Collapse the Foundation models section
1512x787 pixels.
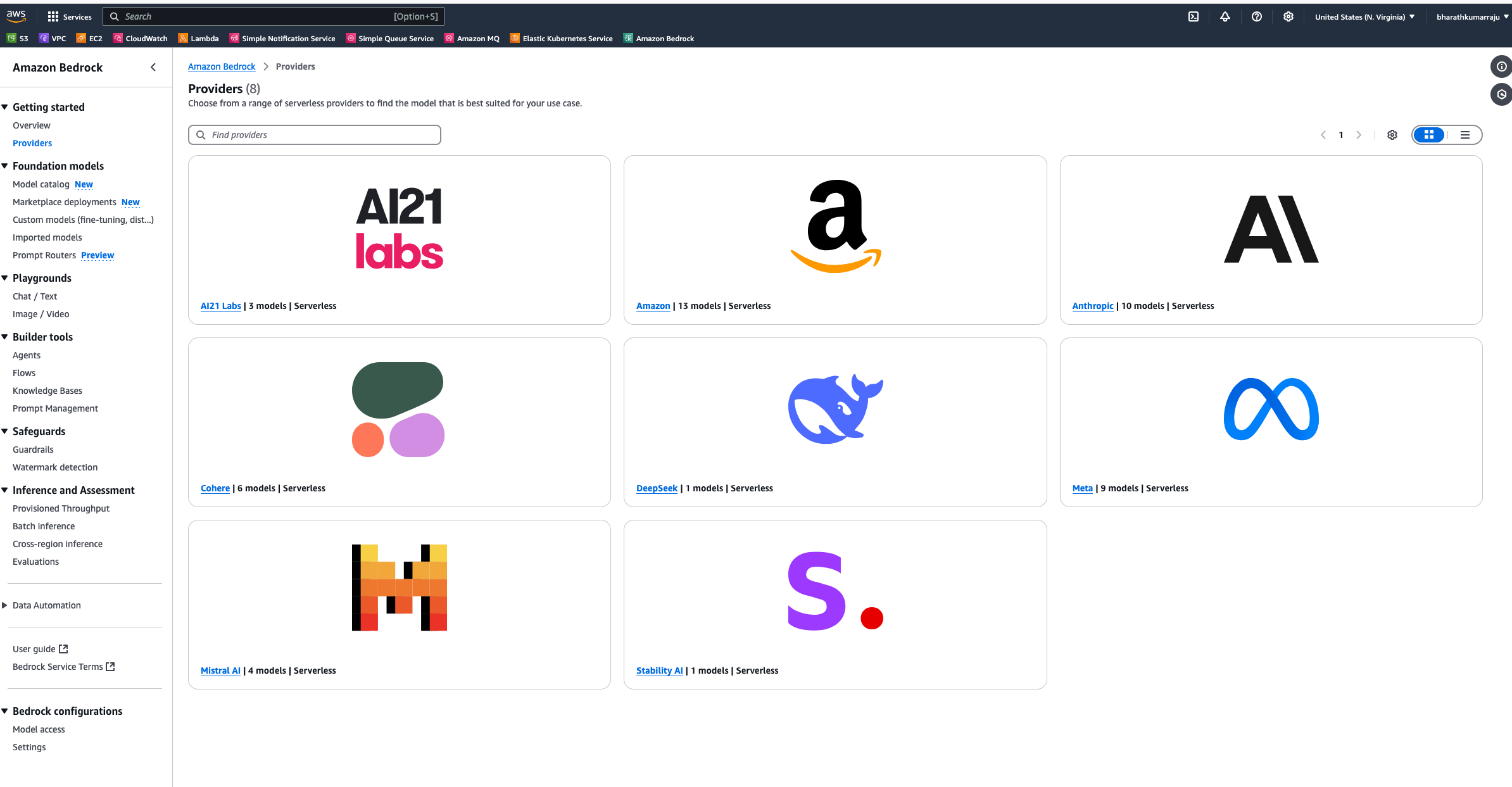tap(4, 166)
